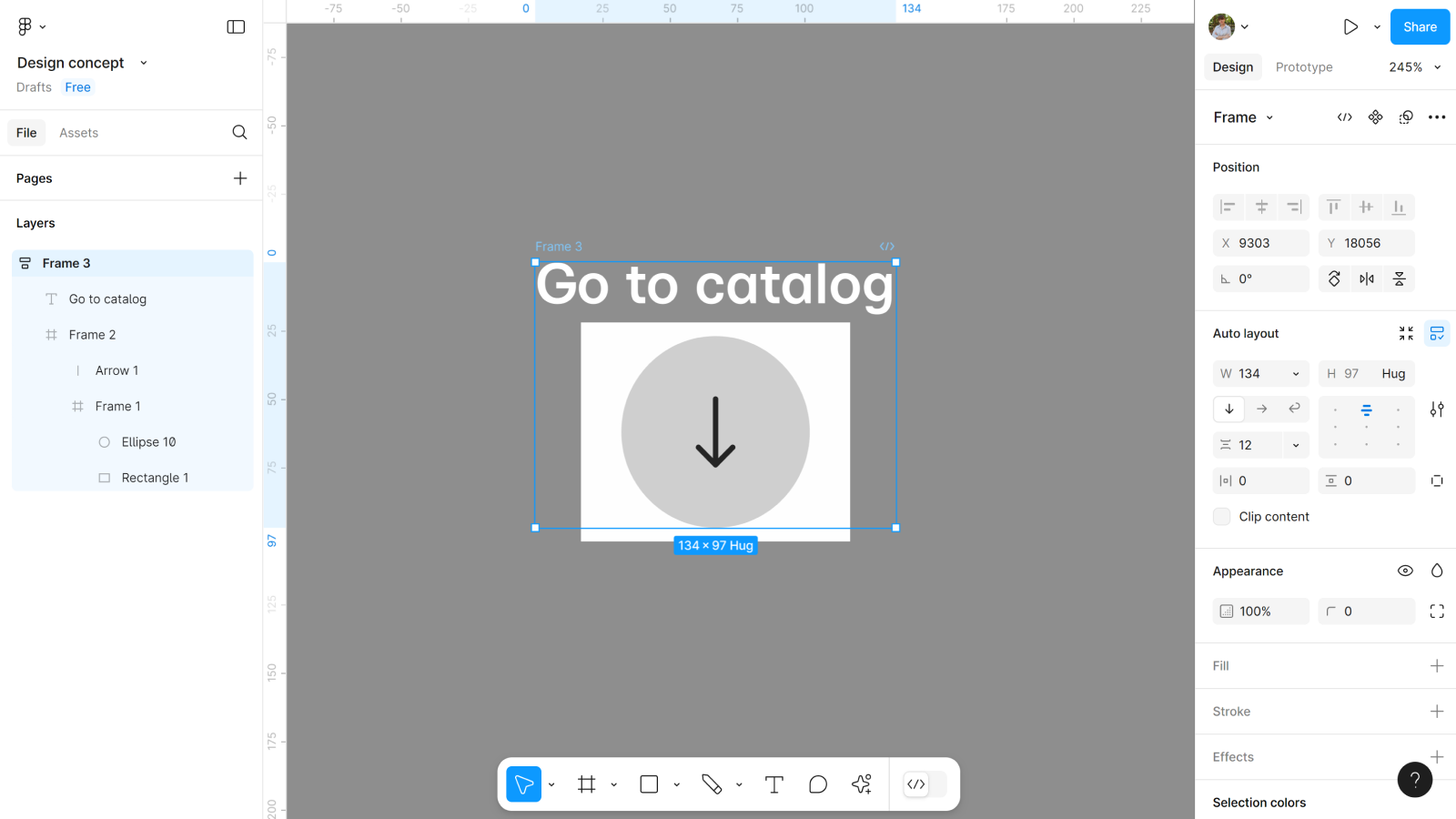
Task: Open Design concept file name dropdown
Action: 143,63
